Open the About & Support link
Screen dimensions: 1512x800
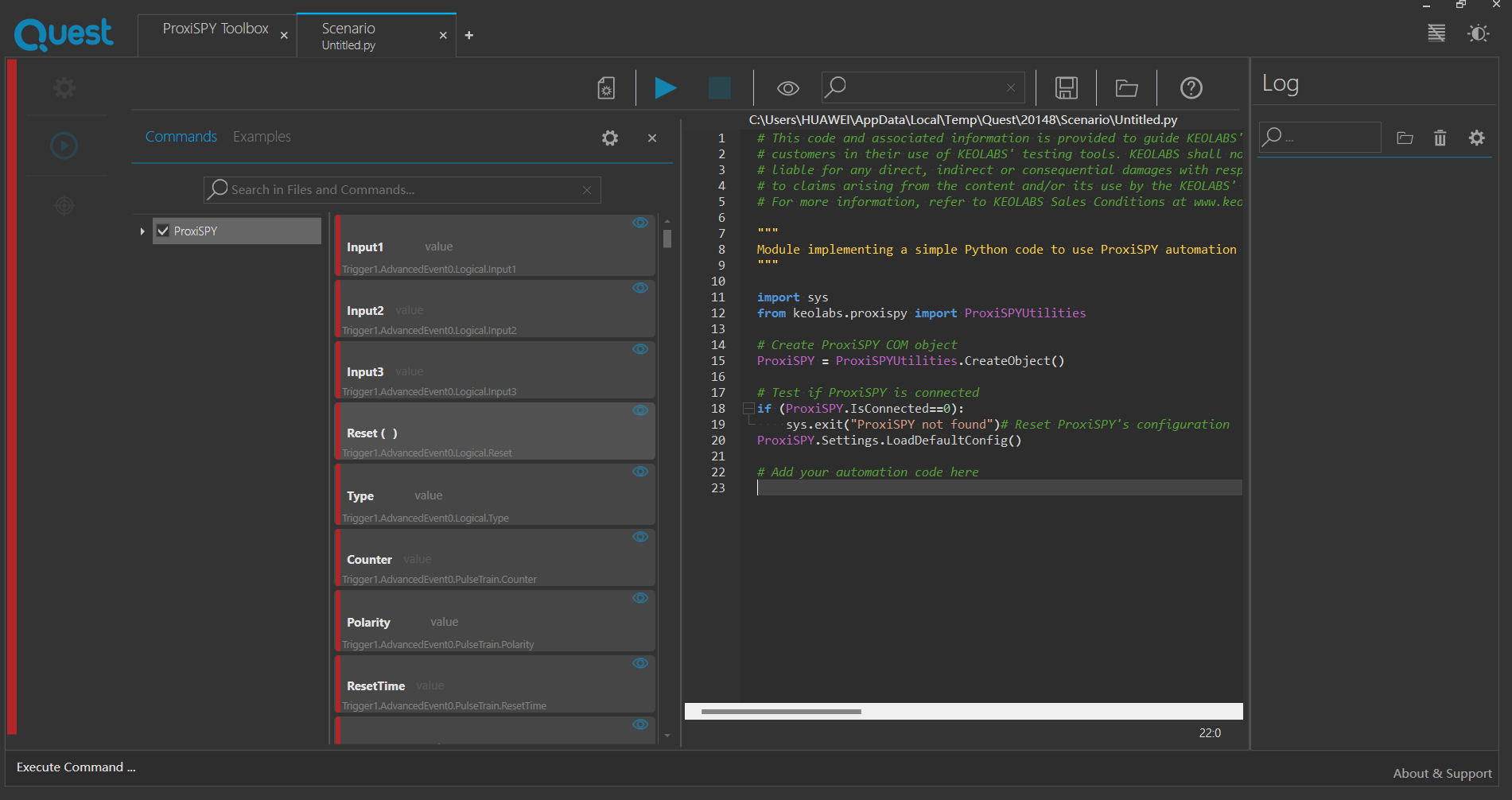point(1442,773)
